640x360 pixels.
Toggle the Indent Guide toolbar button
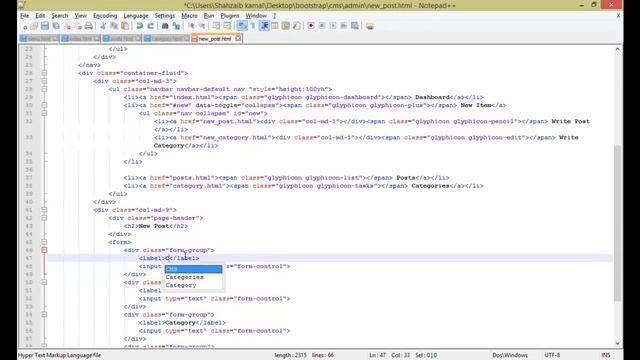pos(264,26)
